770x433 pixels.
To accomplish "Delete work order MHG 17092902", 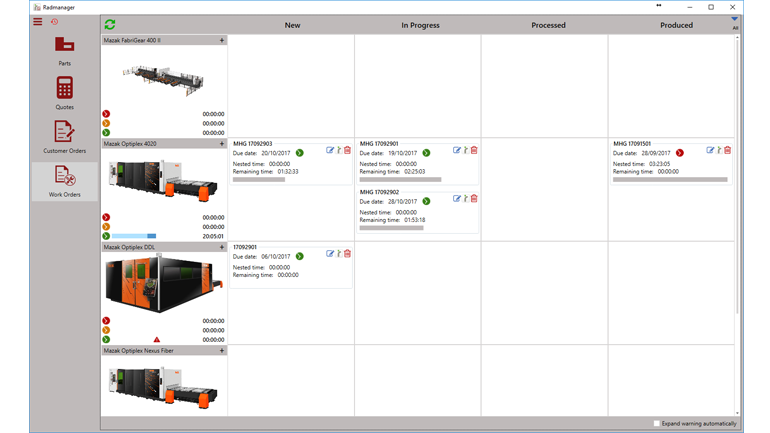I will click(474, 199).
